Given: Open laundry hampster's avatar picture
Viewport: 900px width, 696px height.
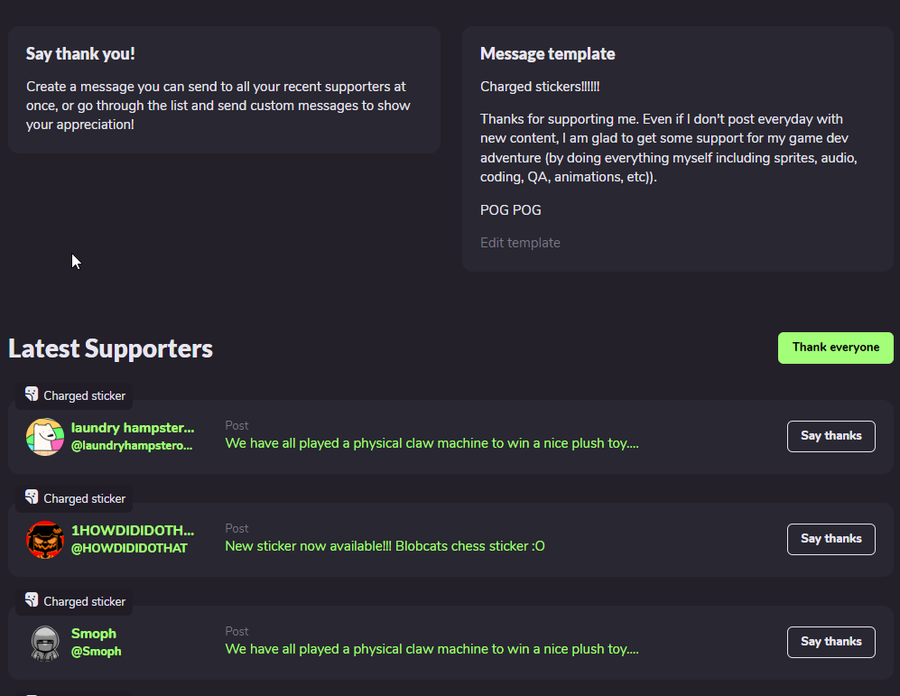Looking at the screenshot, I should (x=45, y=437).
